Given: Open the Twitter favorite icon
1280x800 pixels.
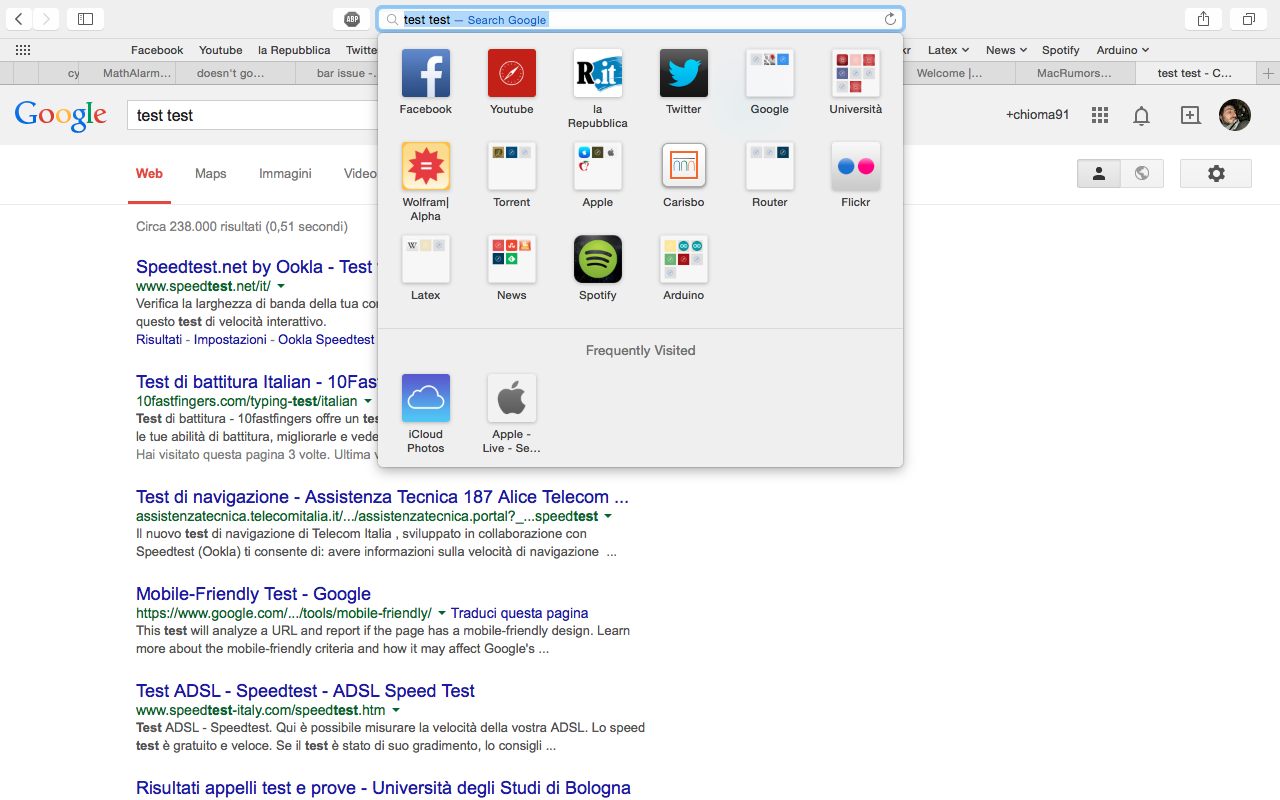Looking at the screenshot, I should point(684,74).
